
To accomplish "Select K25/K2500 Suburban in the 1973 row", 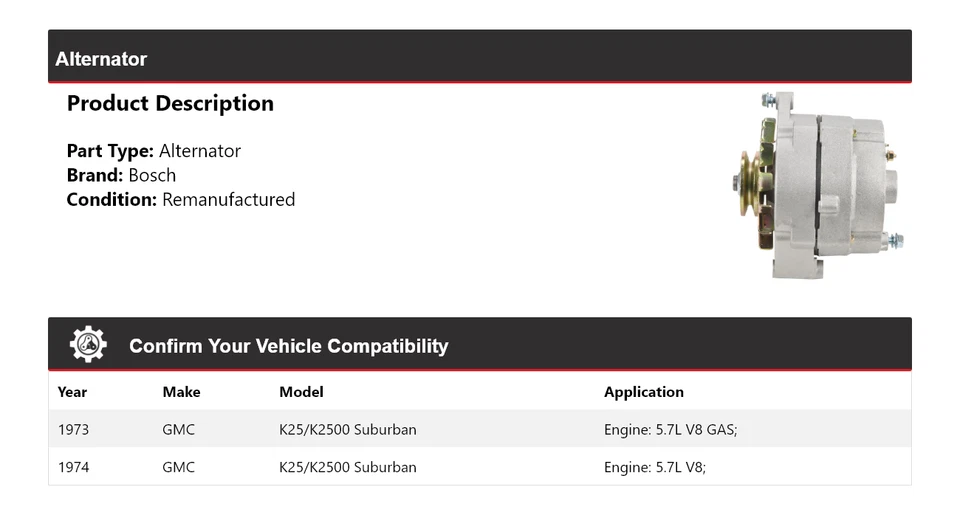I will tap(348, 430).
